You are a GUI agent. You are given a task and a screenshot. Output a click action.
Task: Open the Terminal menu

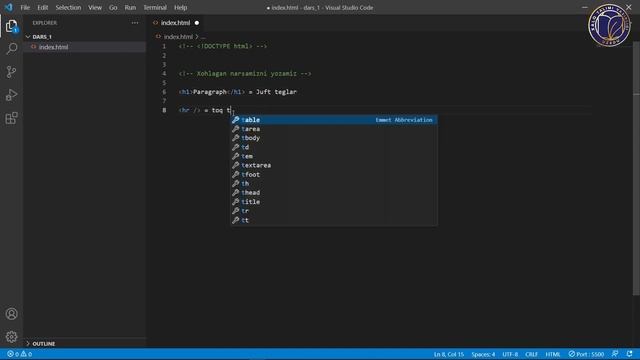155,7
